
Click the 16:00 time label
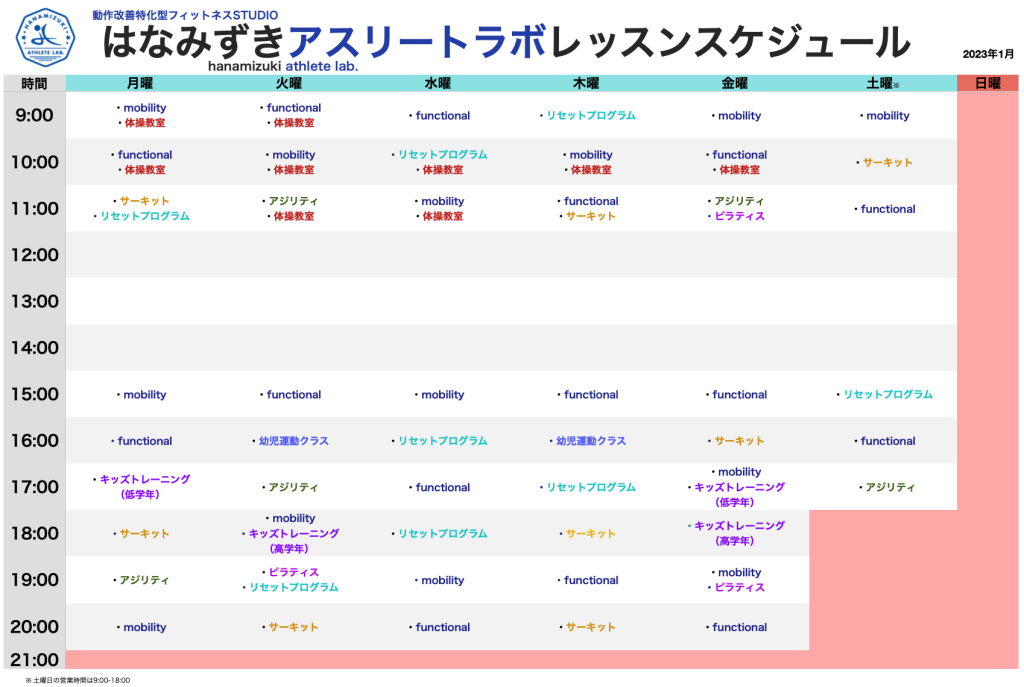(x=35, y=441)
